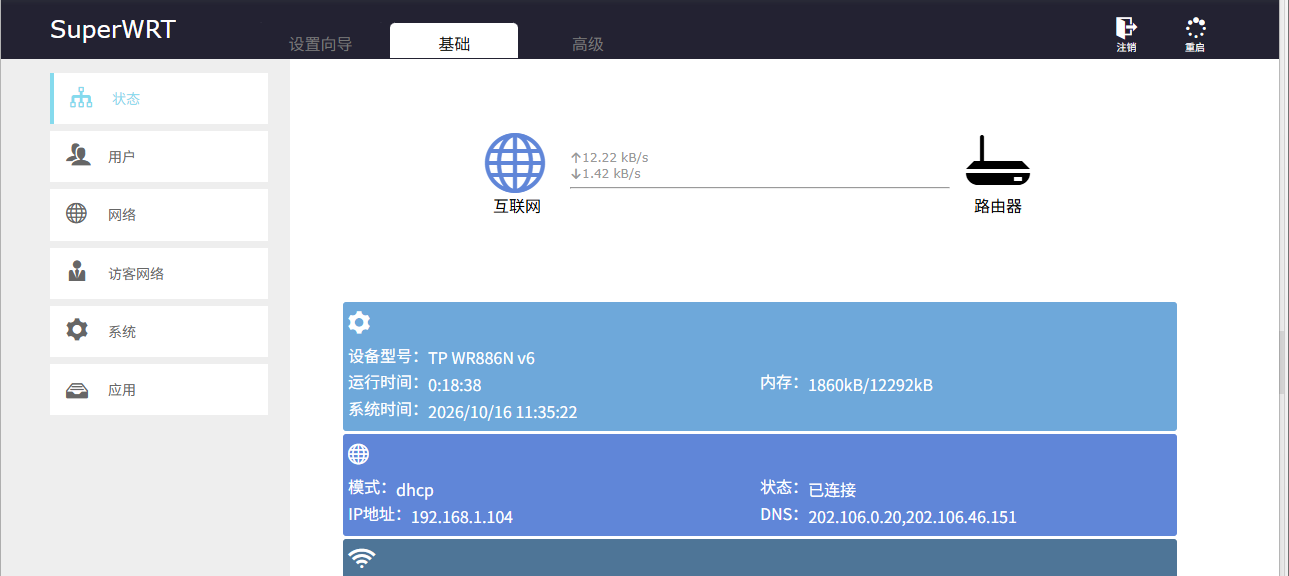The height and width of the screenshot is (576, 1289).
Task: Click the connection status 已连接
Action: pyautogui.click(x=832, y=490)
